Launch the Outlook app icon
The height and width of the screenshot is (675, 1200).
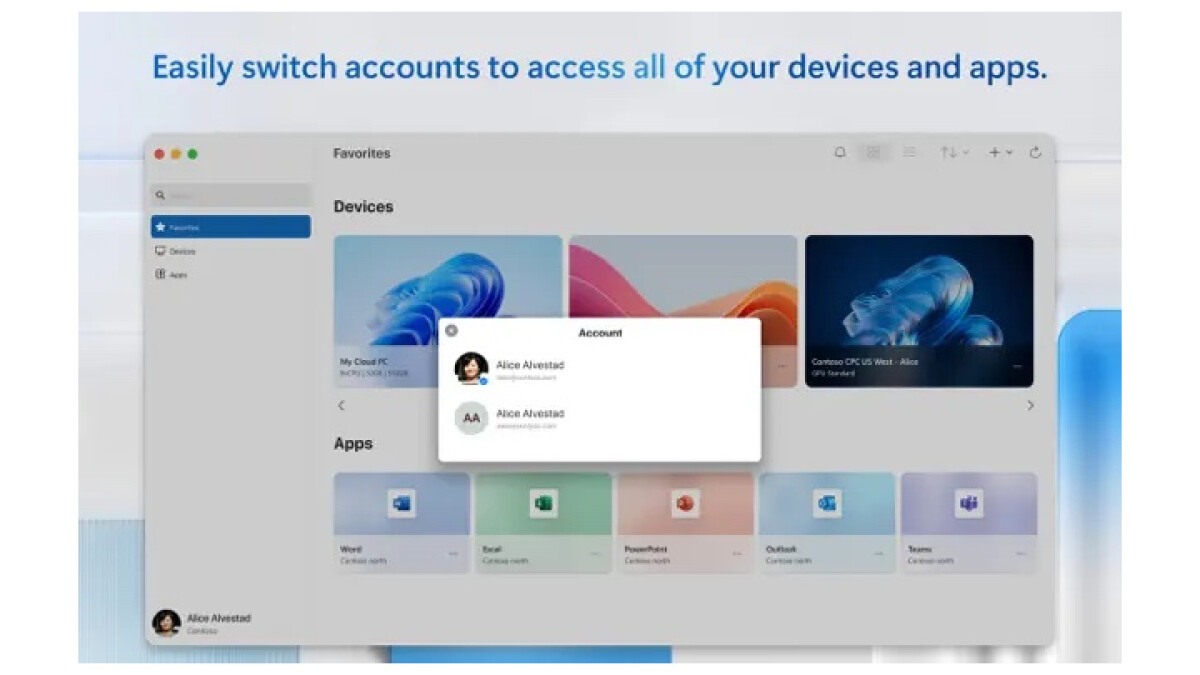click(827, 505)
